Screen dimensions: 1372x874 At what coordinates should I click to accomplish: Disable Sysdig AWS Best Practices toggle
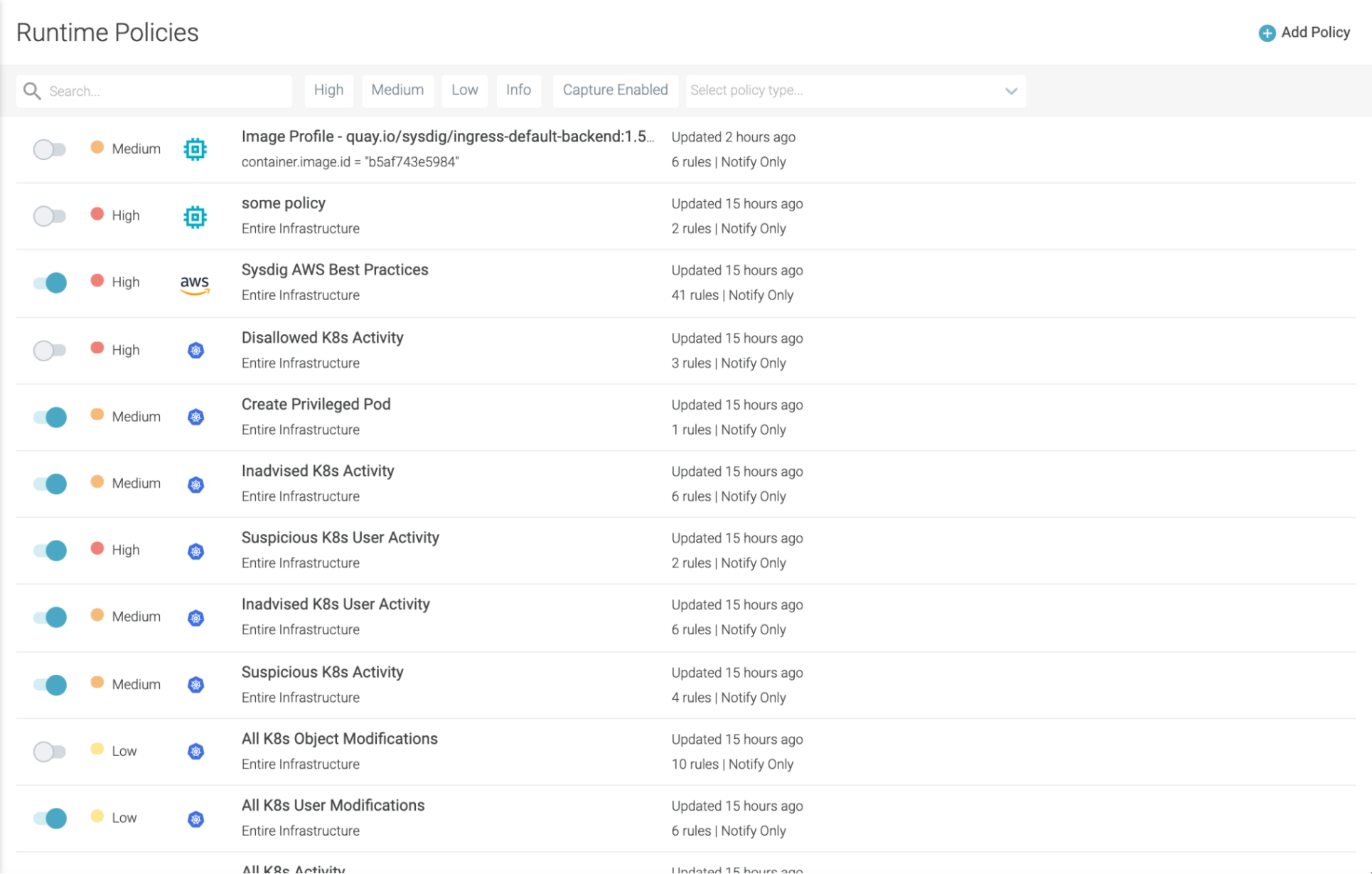pyautogui.click(x=50, y=283)
